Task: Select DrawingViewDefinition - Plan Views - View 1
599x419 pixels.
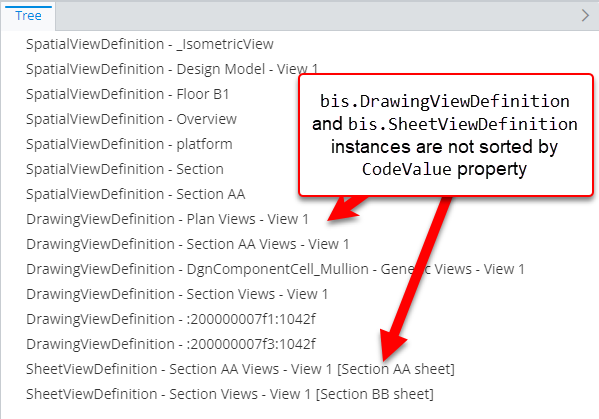Action: pyautogui.click(x=167, y=219)
